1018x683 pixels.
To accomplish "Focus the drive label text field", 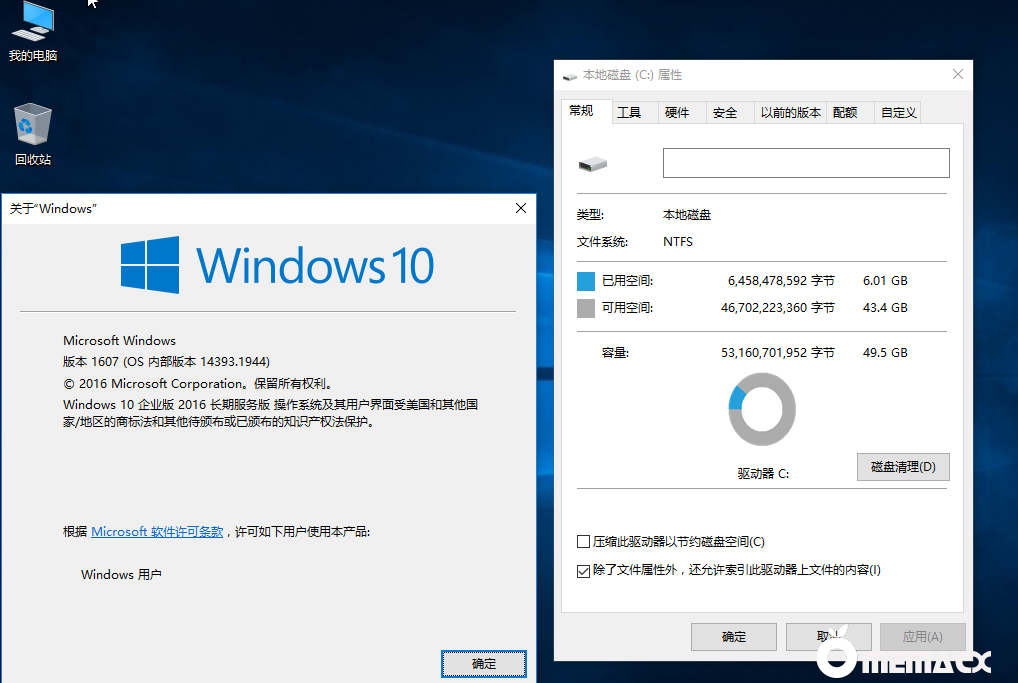I will click(x=805, y=163).
